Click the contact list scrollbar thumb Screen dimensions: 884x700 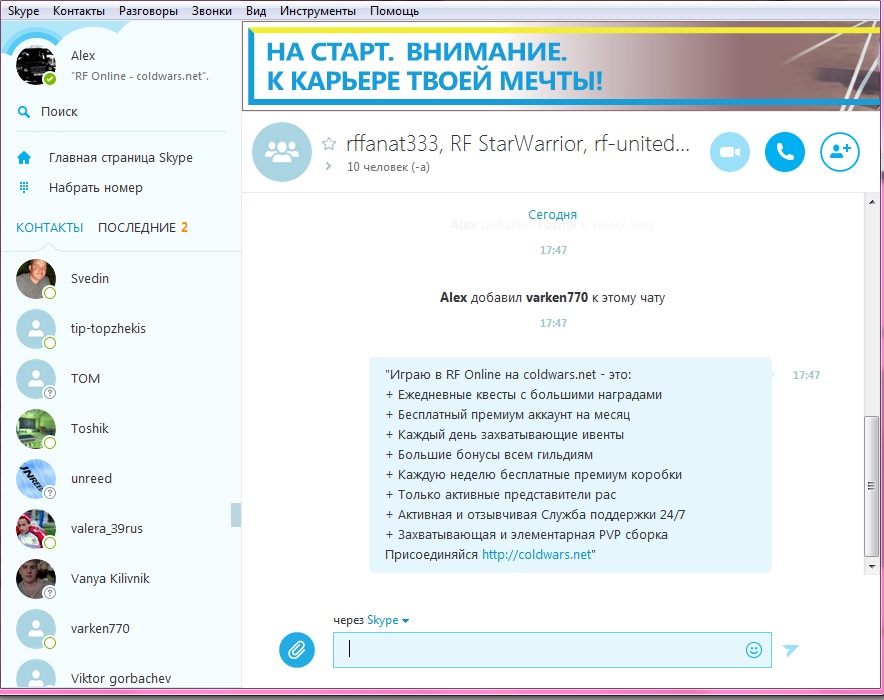[236, 515]
